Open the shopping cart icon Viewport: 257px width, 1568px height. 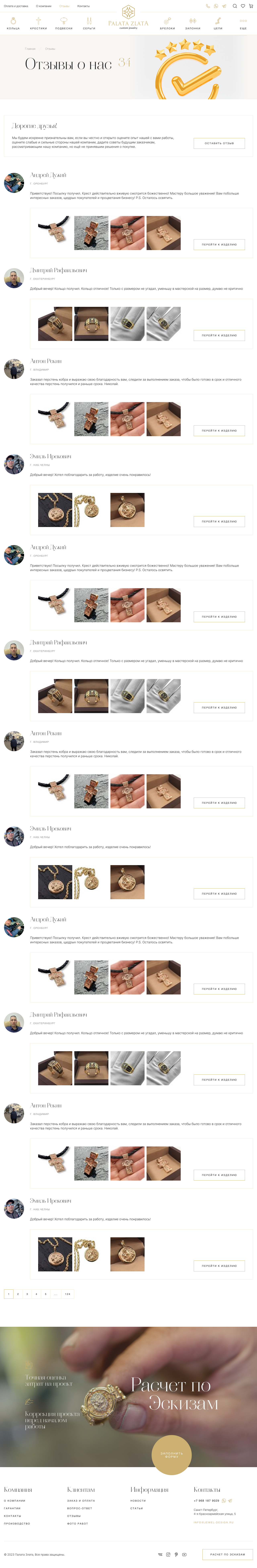click(251, 6)
